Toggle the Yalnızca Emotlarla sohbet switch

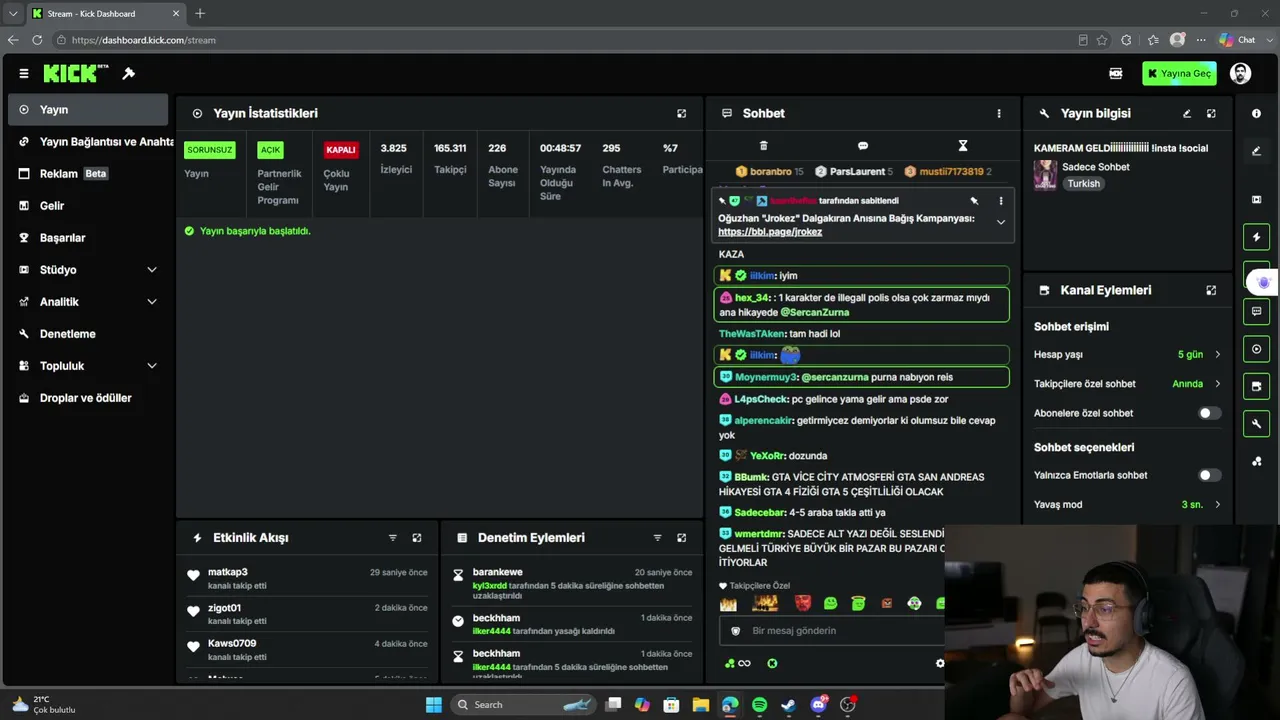coord(1209,475)
